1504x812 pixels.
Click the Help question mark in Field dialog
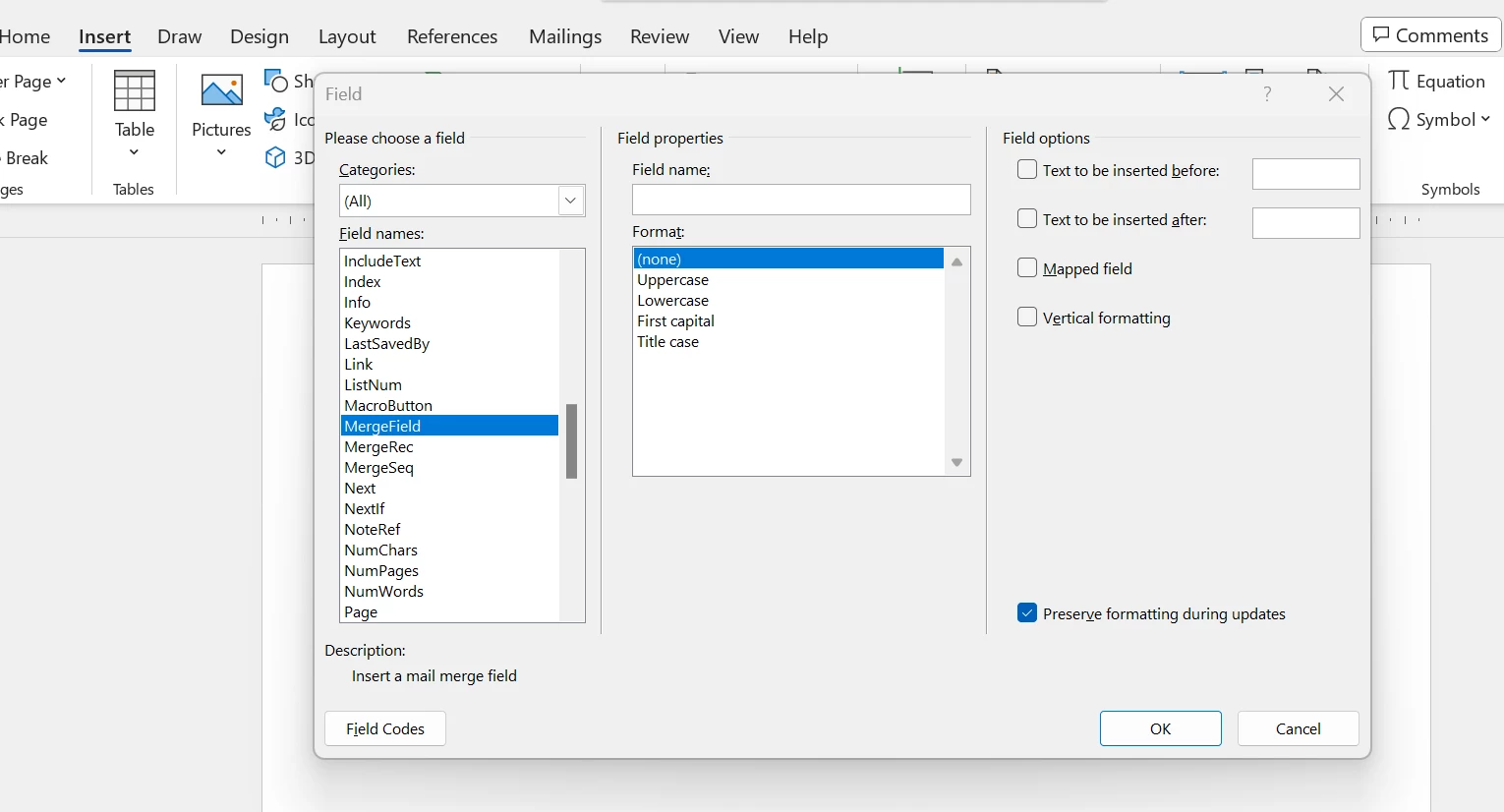click(1267, 94)
